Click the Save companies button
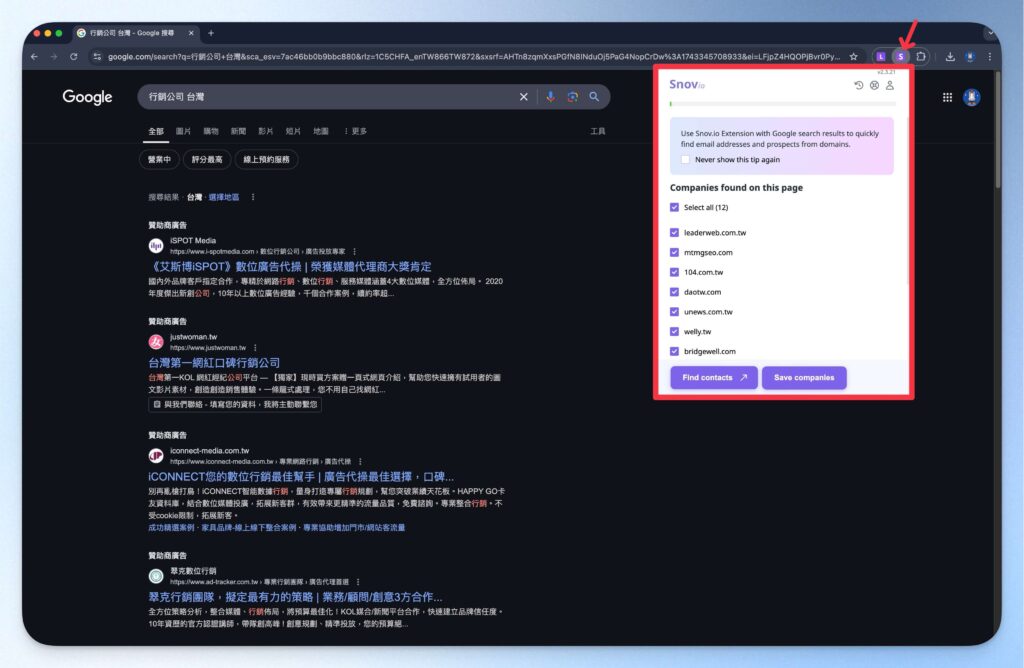The height and width of the screenshot is (668, 1024). pyautogui.click(x=804, y=377)
